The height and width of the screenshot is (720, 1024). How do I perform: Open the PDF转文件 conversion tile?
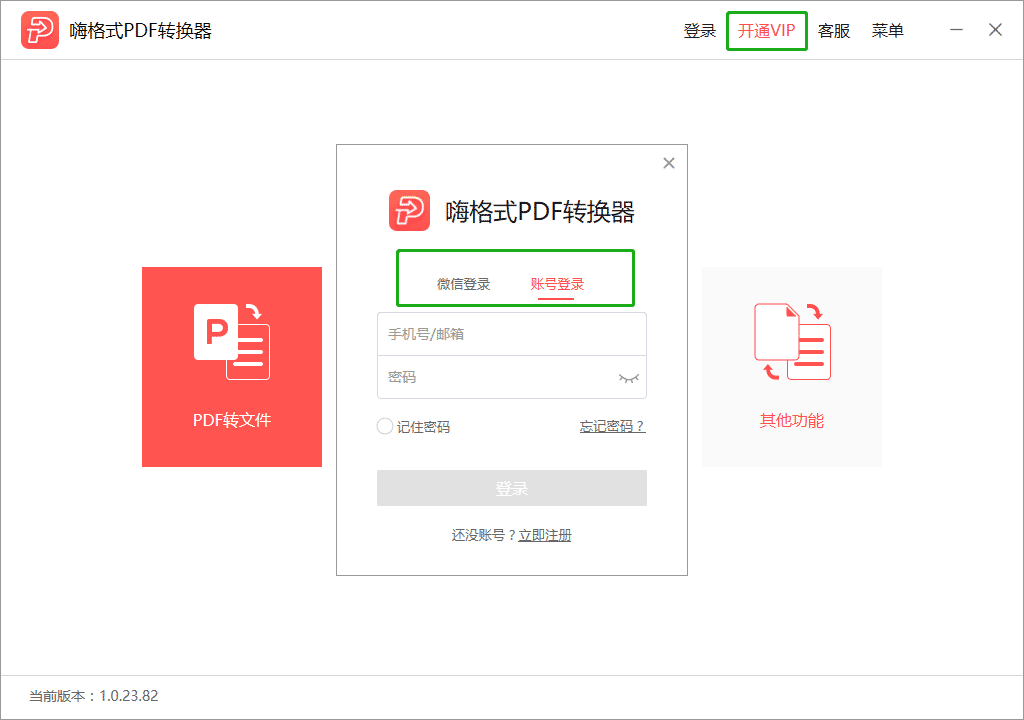click(232, 367)
